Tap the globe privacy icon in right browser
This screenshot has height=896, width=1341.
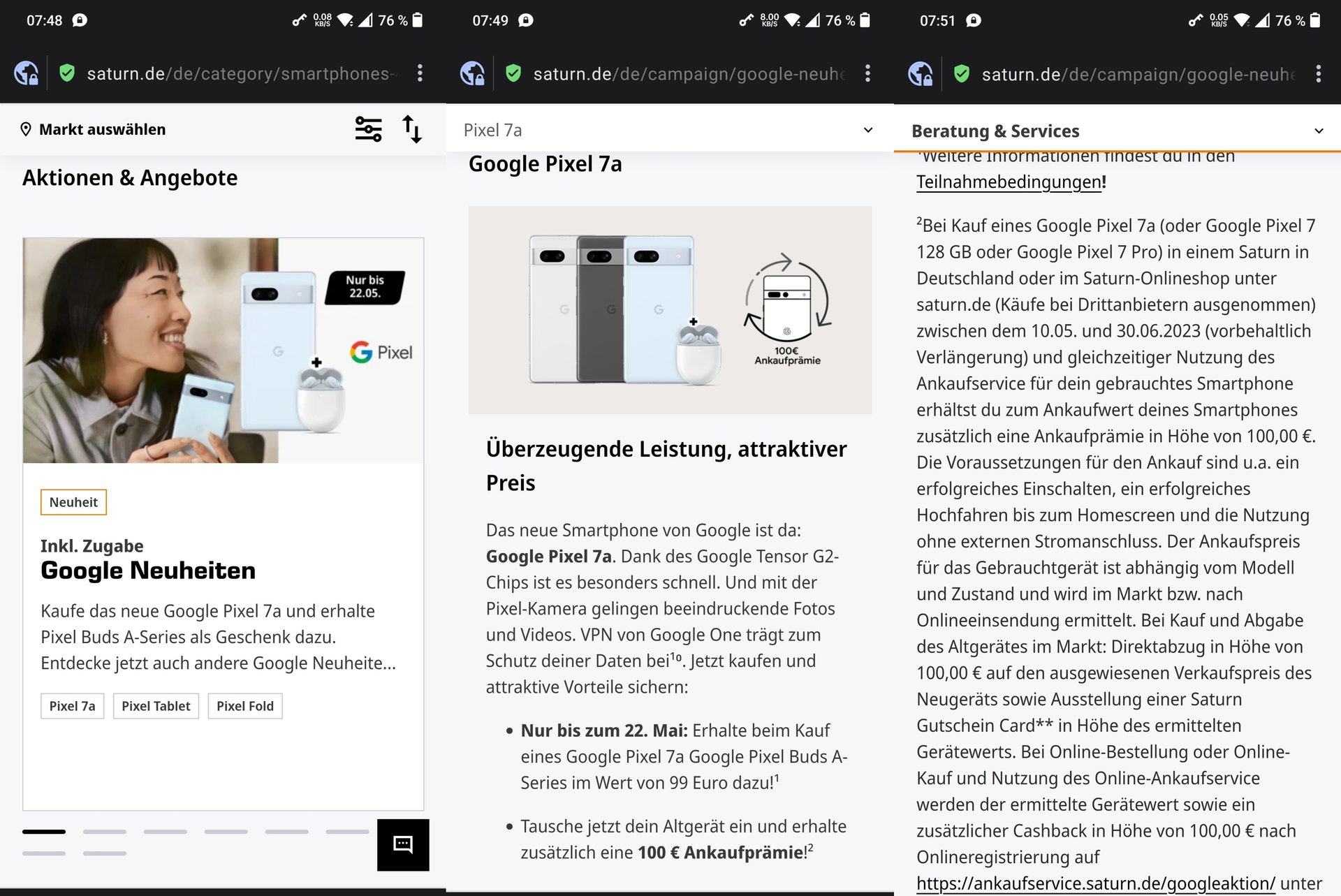(921, 74)
